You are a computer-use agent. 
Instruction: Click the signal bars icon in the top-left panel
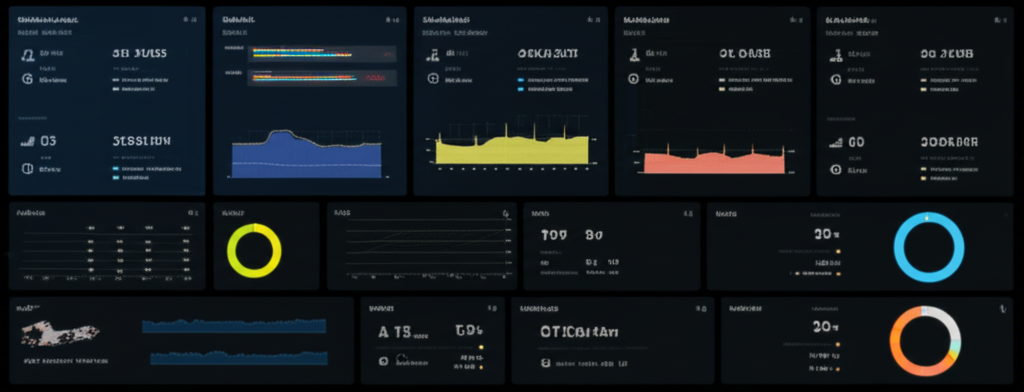point(27,140)
